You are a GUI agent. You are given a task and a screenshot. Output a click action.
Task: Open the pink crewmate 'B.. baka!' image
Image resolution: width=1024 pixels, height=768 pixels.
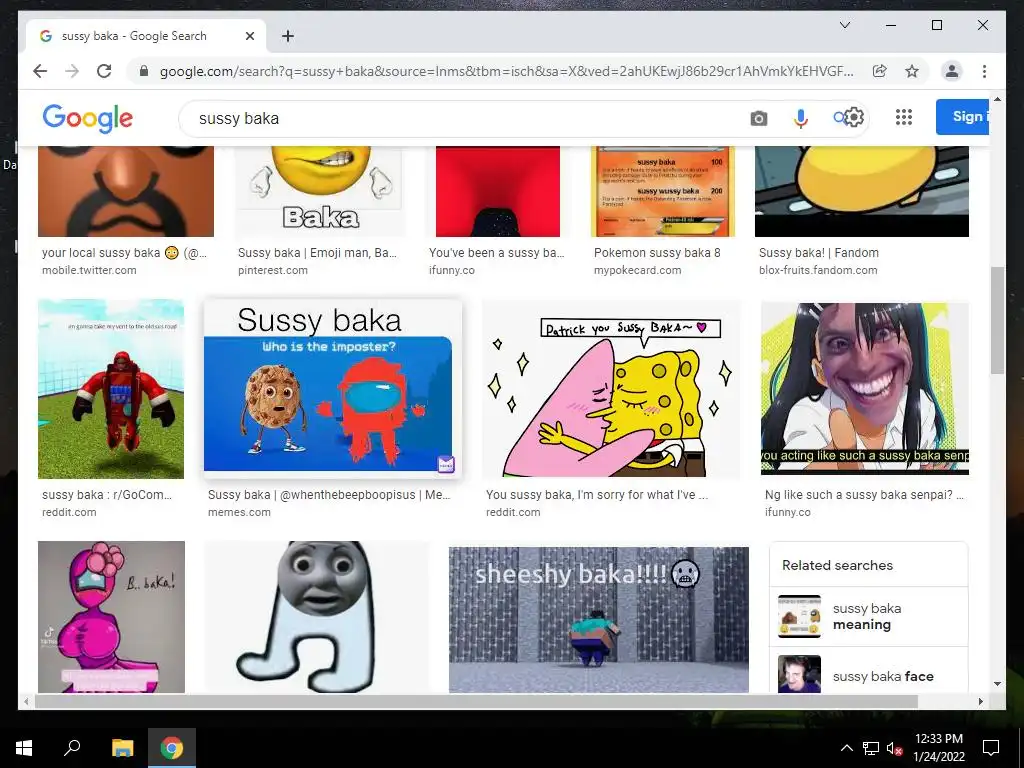(111, 616)
